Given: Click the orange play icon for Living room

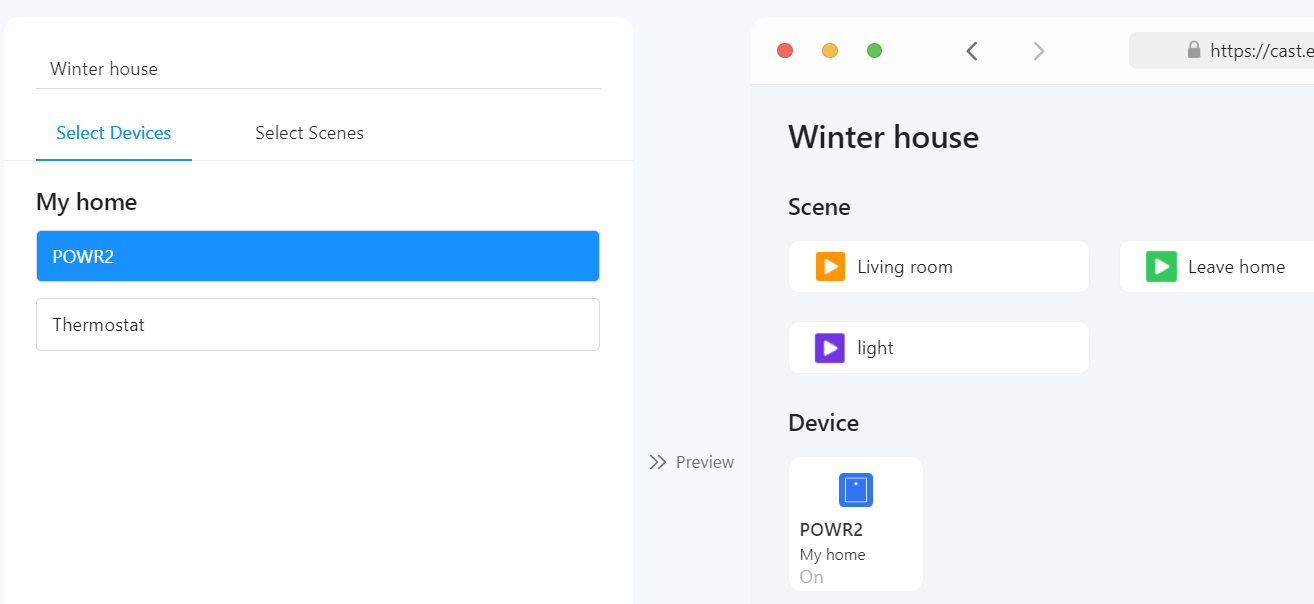Looking at the screenshot, I should 830,267.
